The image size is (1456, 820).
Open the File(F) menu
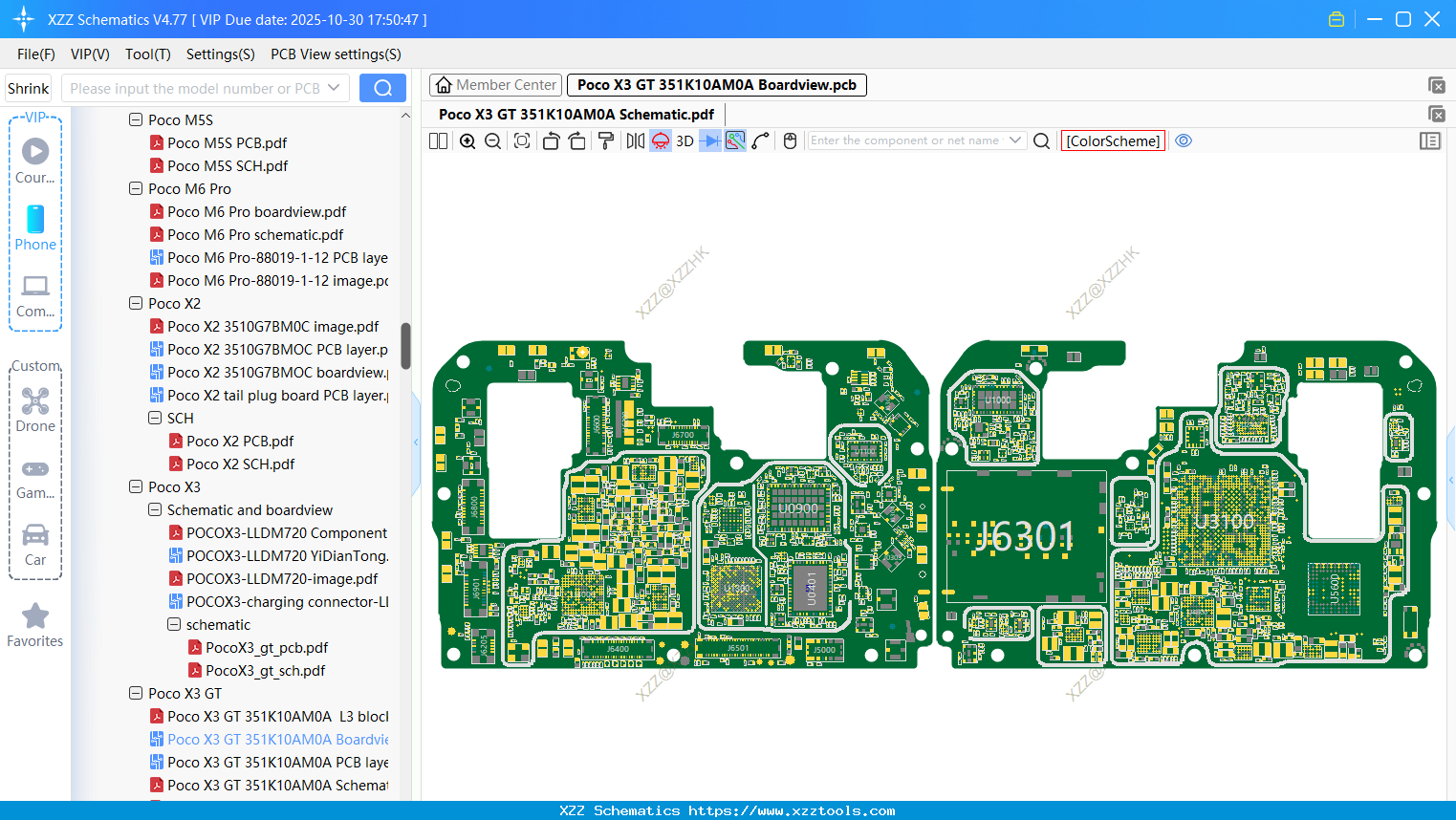(36, 54)
